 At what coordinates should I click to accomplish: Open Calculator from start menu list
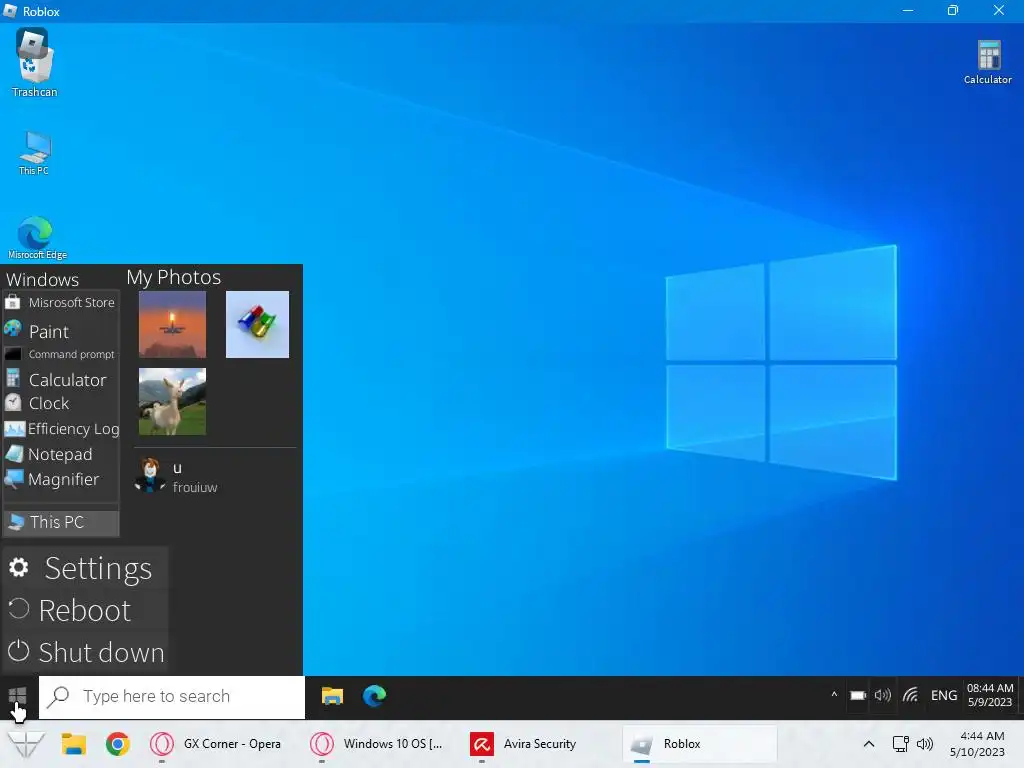tap(60, 379)
